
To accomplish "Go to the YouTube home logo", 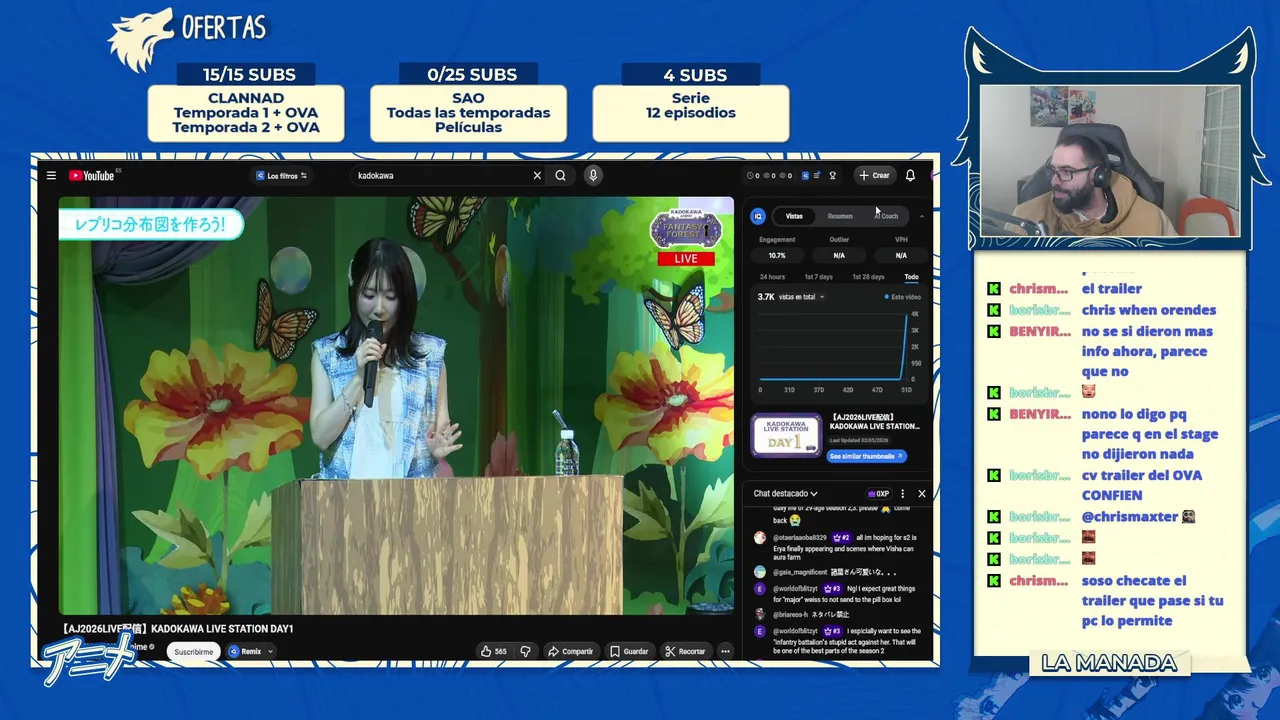I will pos(91,175).
